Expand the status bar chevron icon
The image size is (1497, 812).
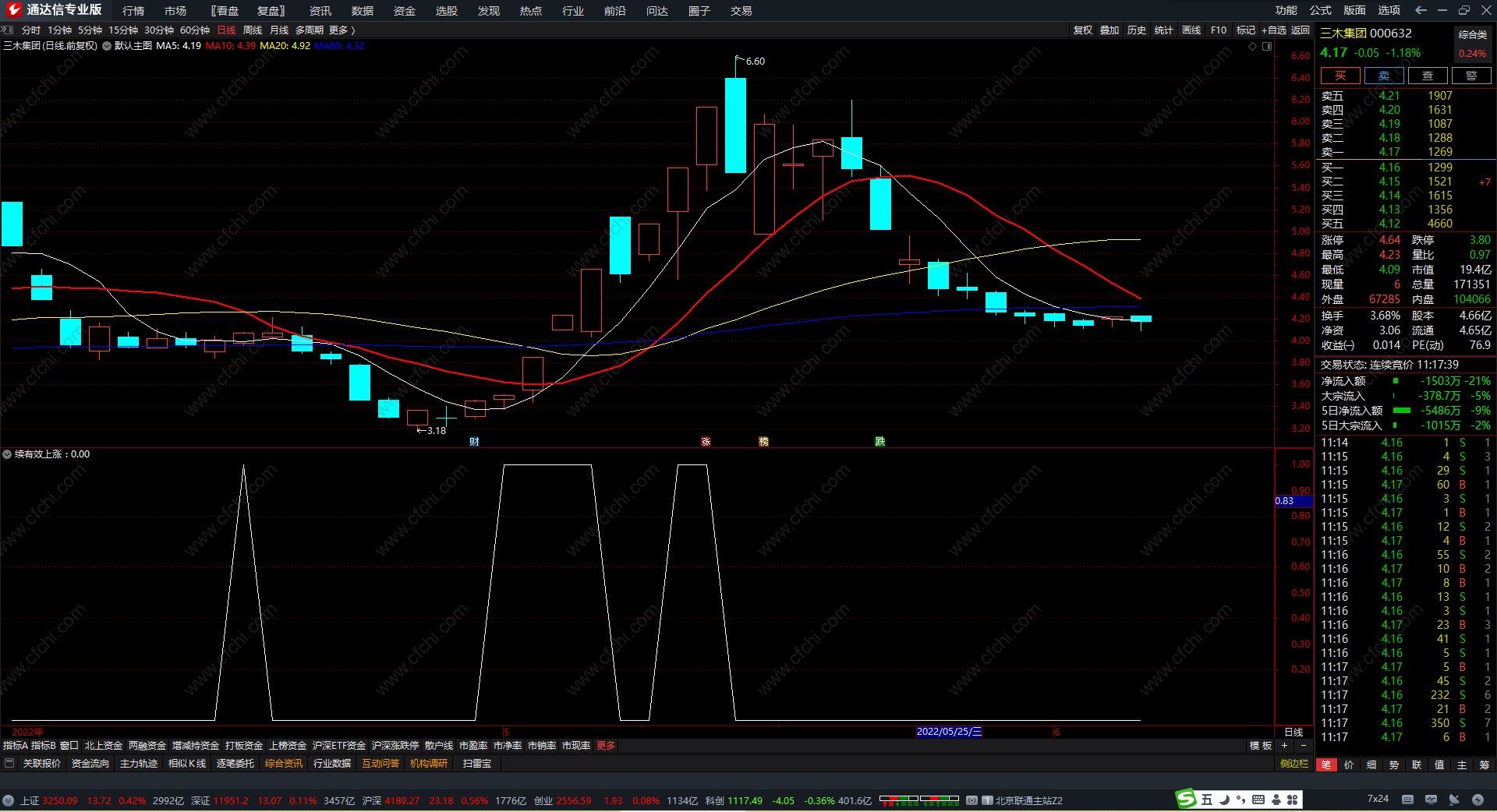pos(8,800)
